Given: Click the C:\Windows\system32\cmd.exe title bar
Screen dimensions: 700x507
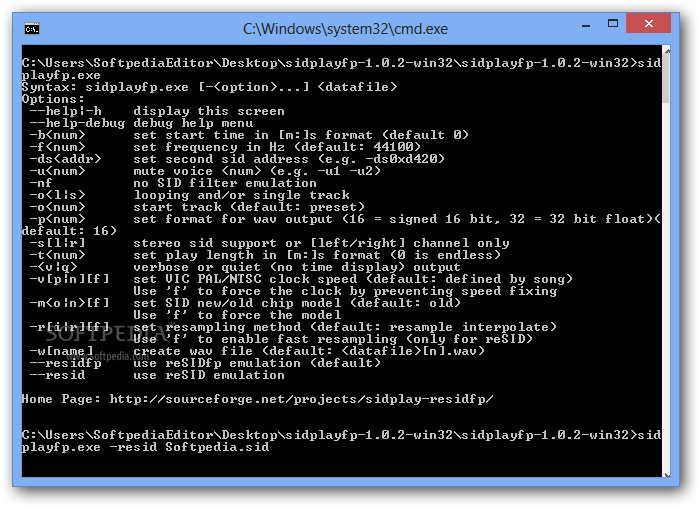Looking at the screenshot, I should click(x=345, y=29).
